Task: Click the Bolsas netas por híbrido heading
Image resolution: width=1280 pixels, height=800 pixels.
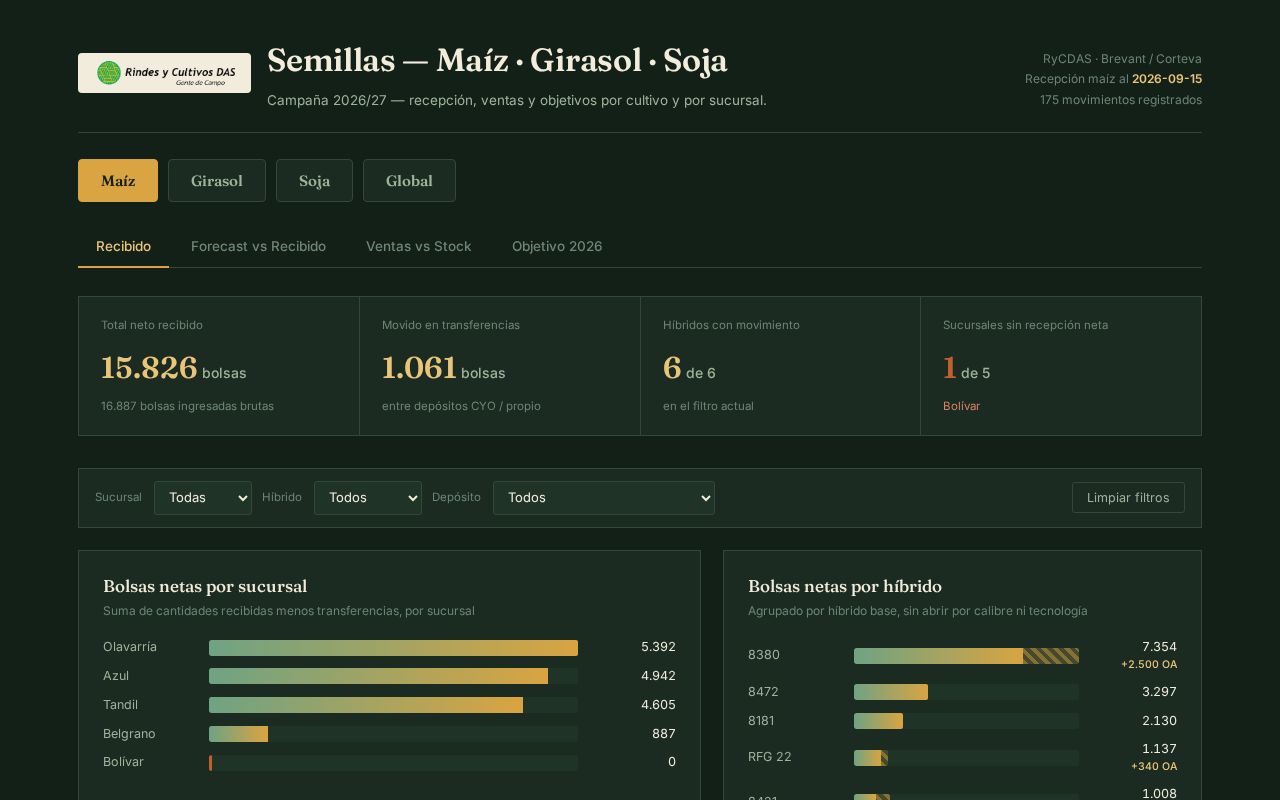Action: click(x=845, y=586)
